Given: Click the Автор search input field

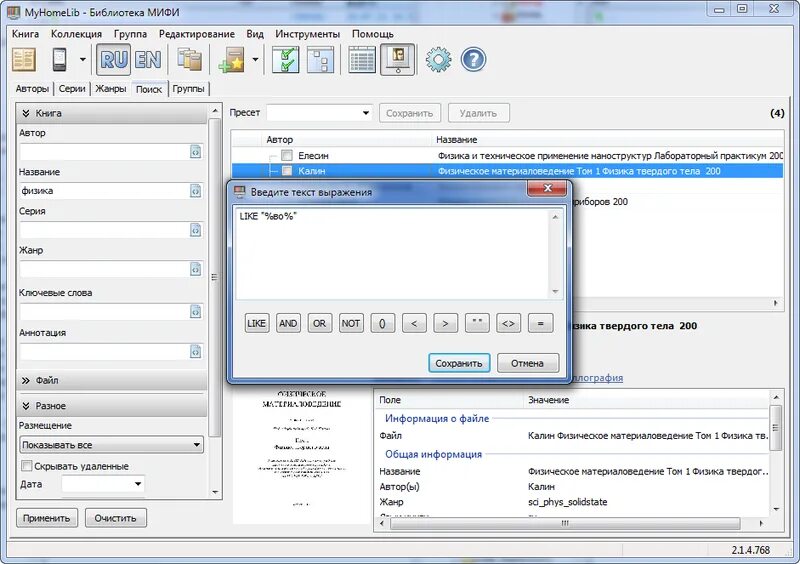Looking at the screenshot, I should pyautogui.click(x=105, y=152).
